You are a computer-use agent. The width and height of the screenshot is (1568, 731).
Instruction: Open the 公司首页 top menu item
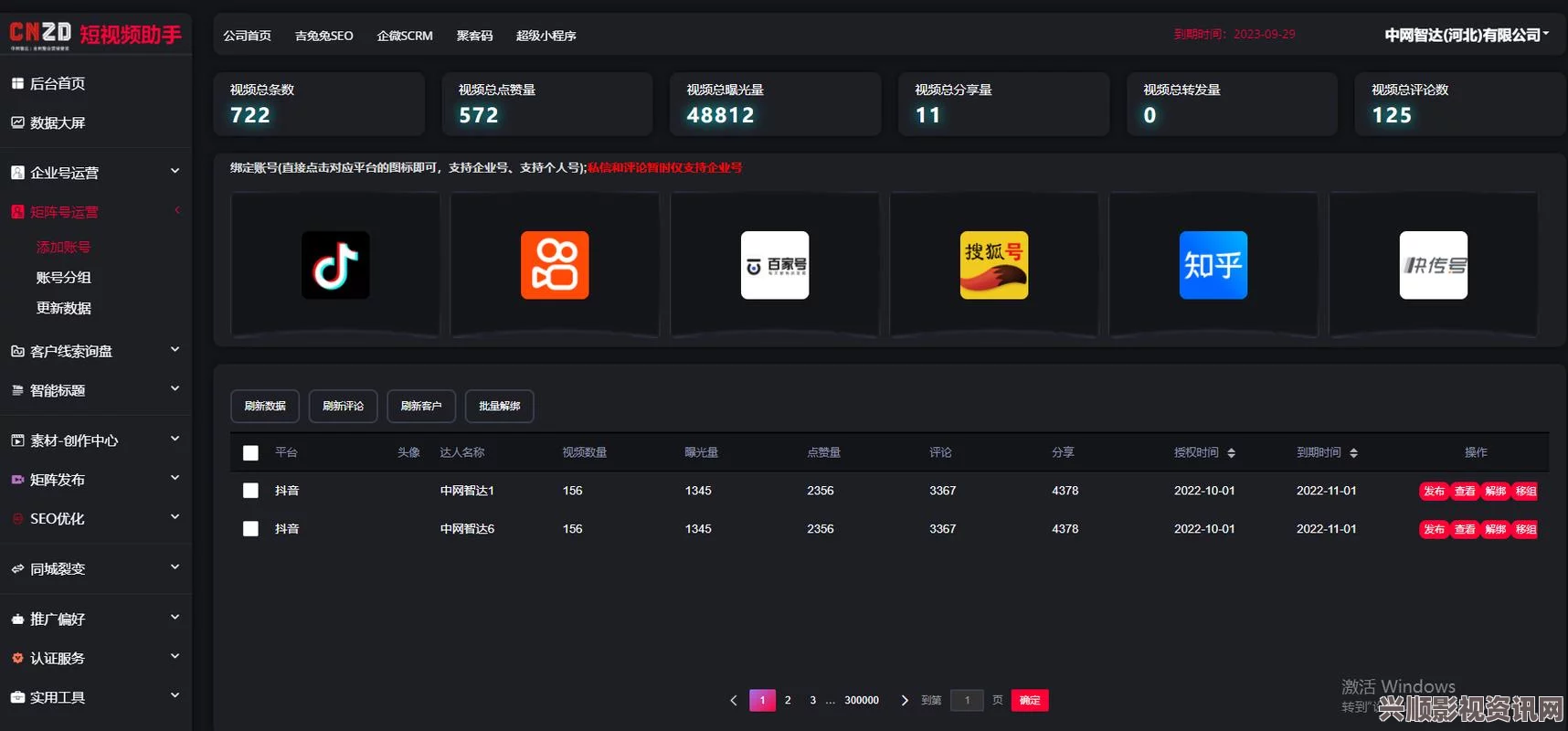248,36
